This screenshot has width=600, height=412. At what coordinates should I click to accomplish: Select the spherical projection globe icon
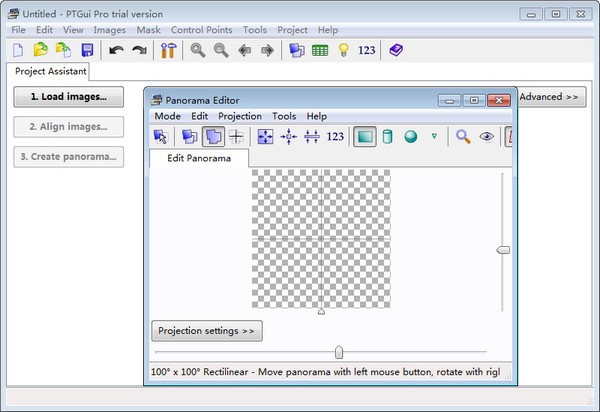coord(411,137)
